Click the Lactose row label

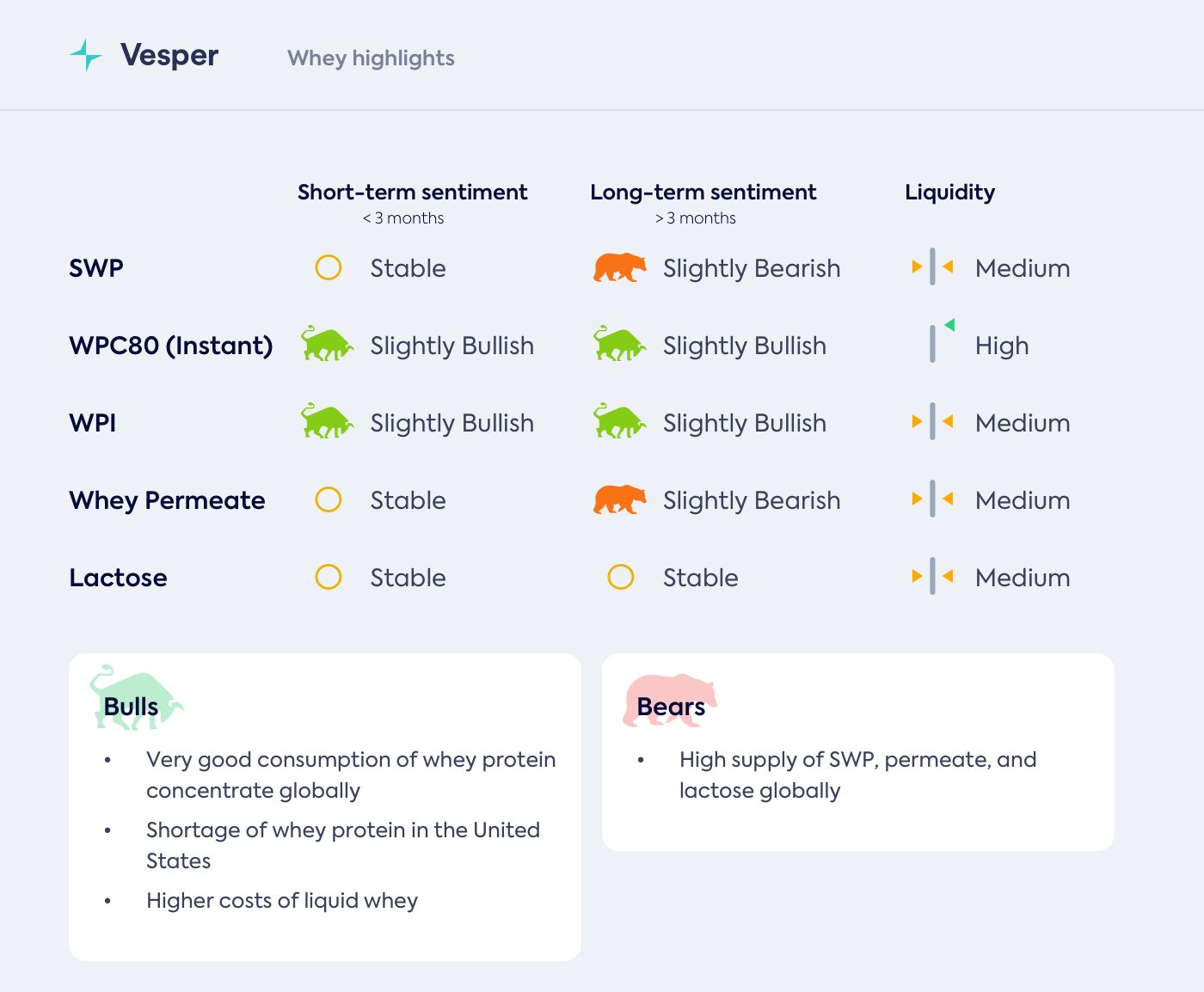(118, 578)
